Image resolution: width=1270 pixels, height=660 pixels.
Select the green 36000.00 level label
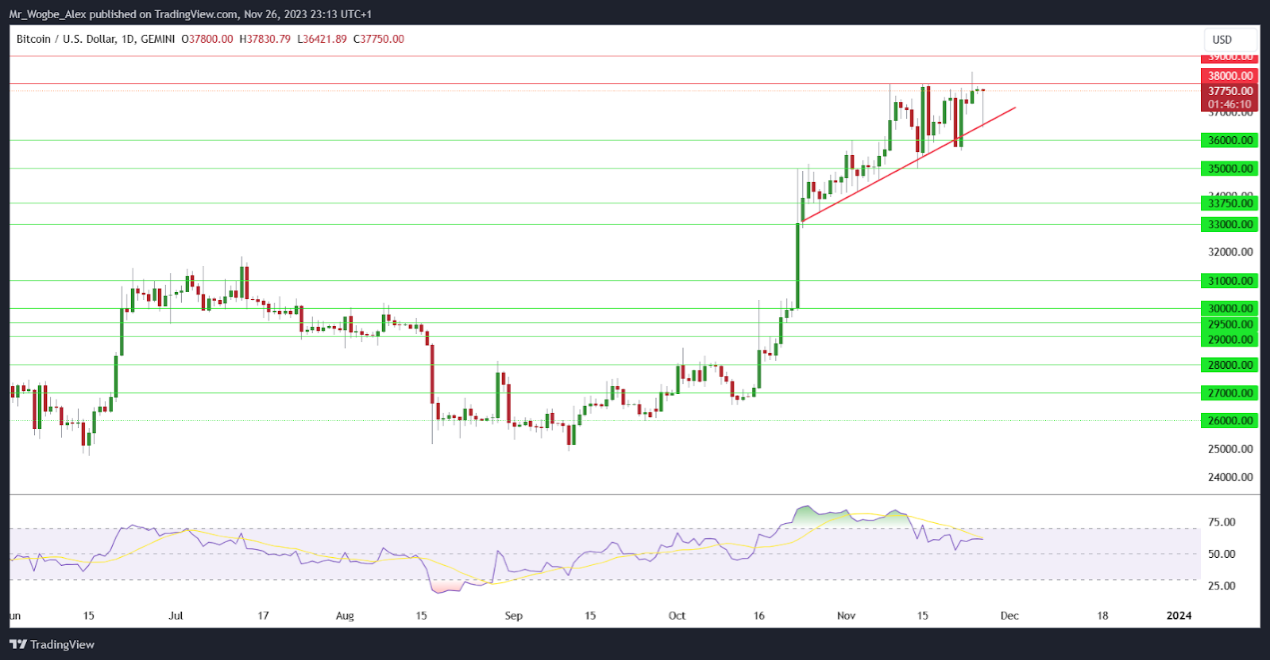click(1230, 141)
